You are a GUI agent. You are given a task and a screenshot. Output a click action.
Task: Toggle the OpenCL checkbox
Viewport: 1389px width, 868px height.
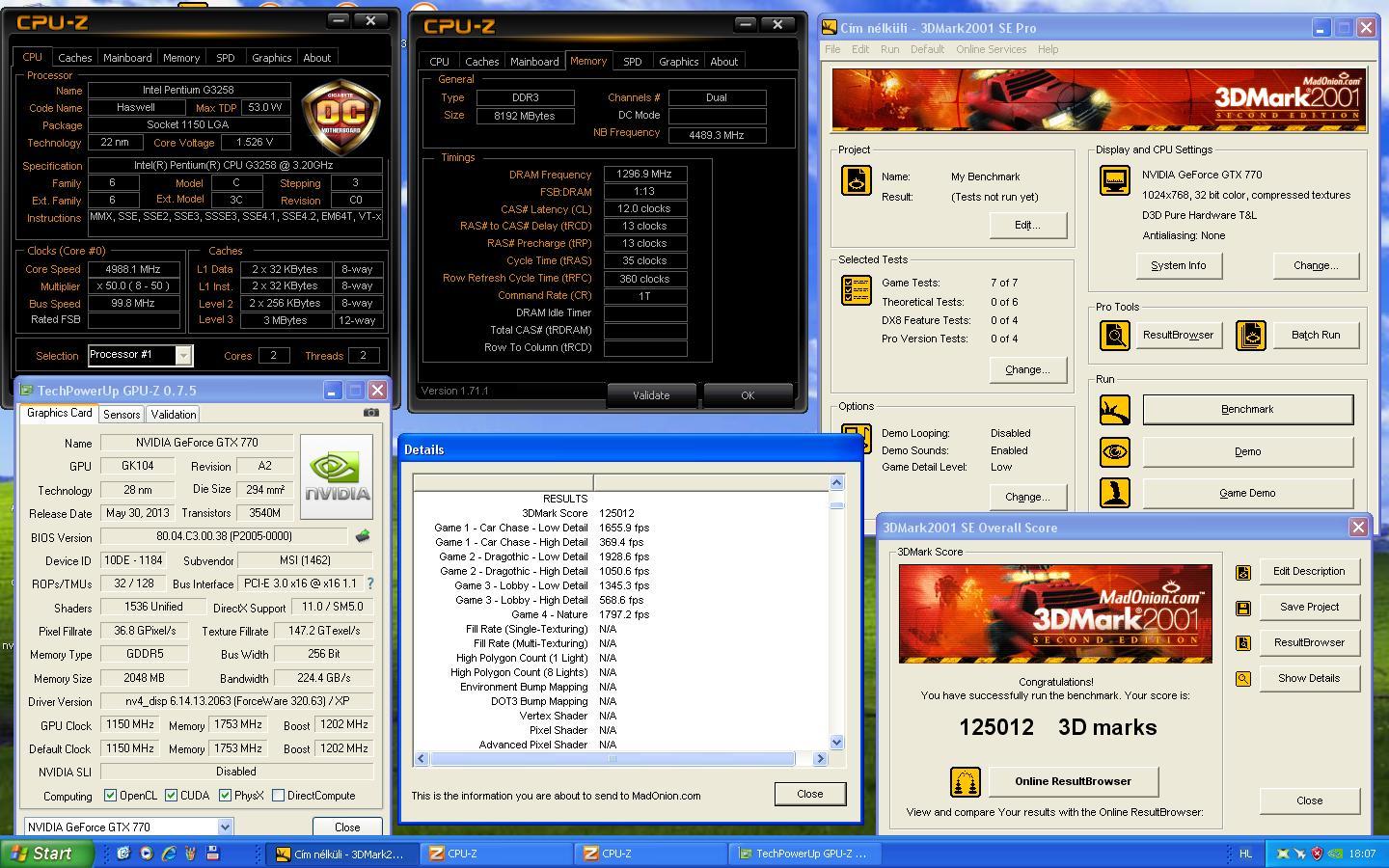111,796
